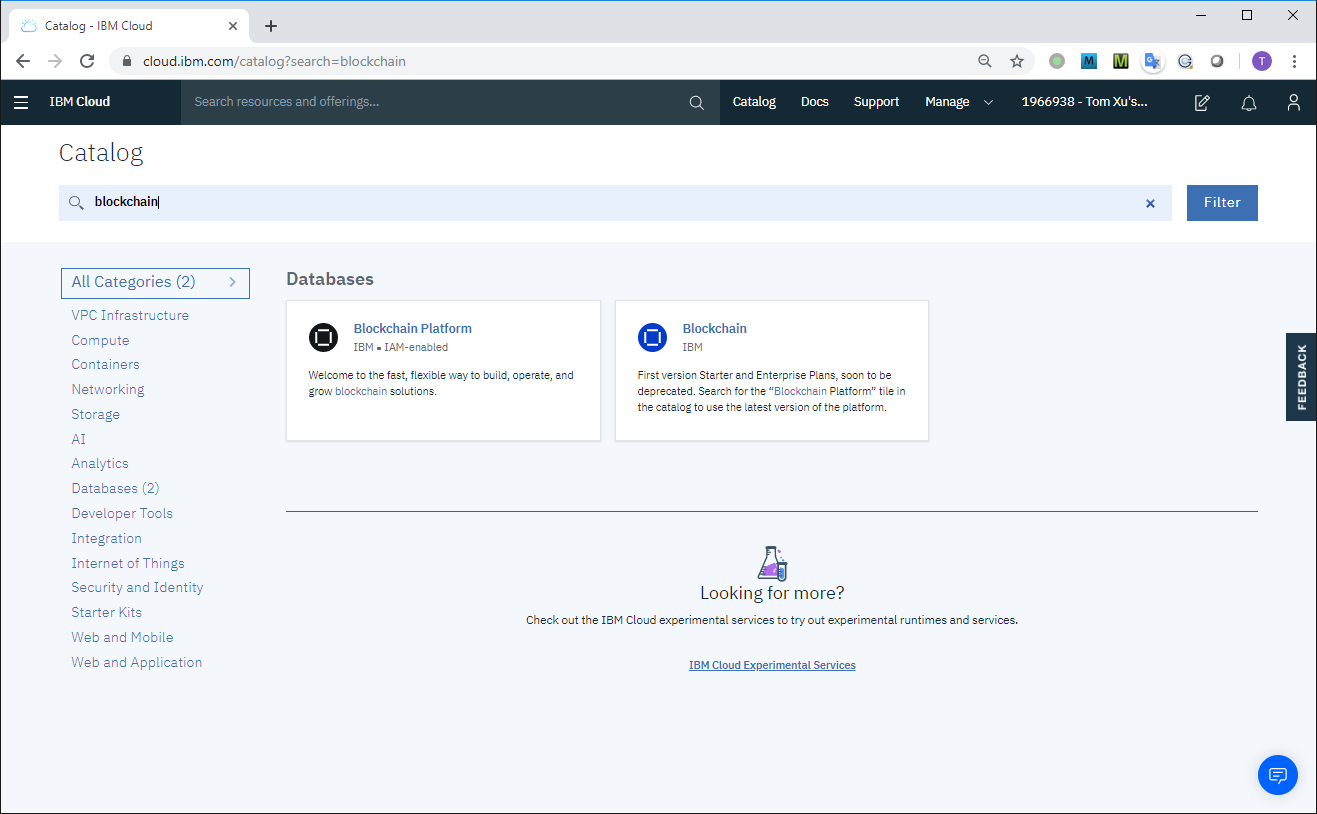Click the Filter button
Image resolution: width=1317 pixels, height=814 pixels.
point(1222,203)
